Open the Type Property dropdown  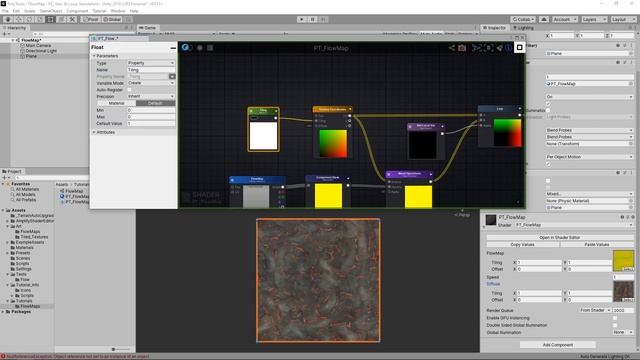click(x=151, y=63)
